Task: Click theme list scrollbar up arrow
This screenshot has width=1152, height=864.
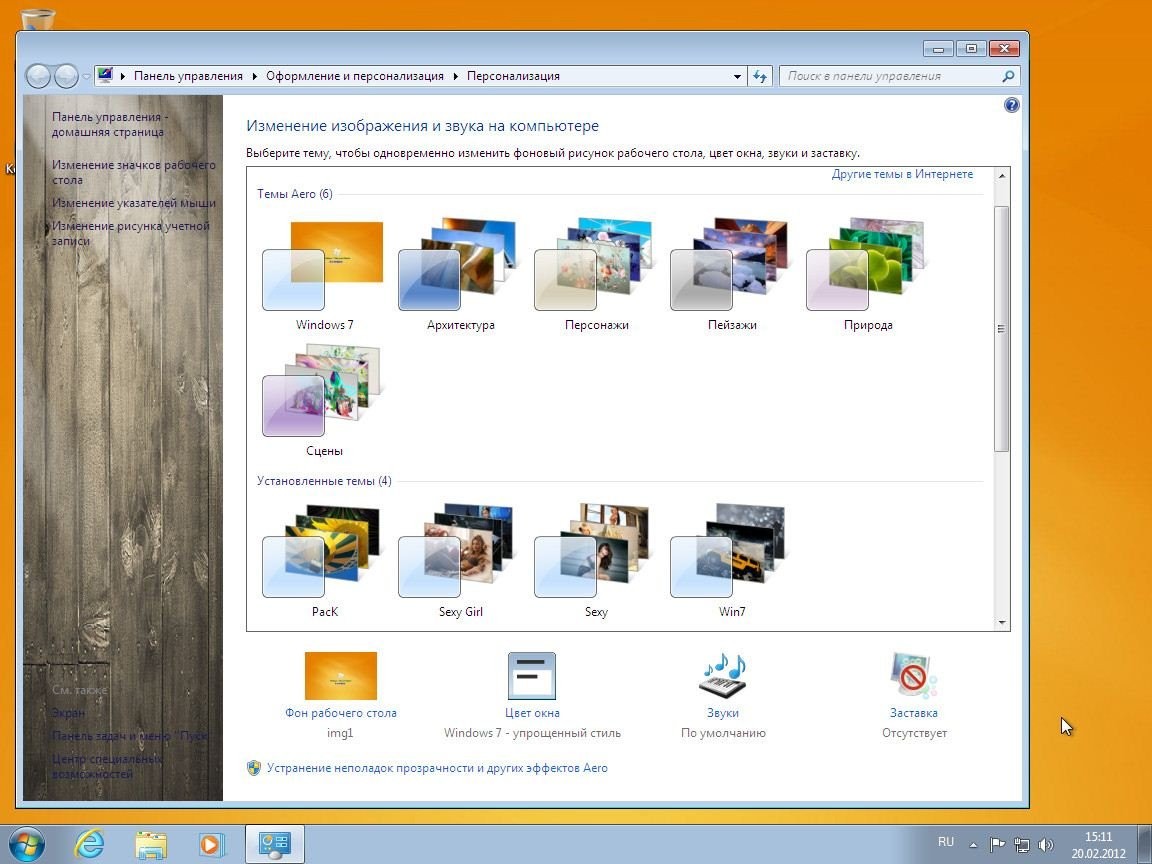Action: click(x=1001, y=176)
